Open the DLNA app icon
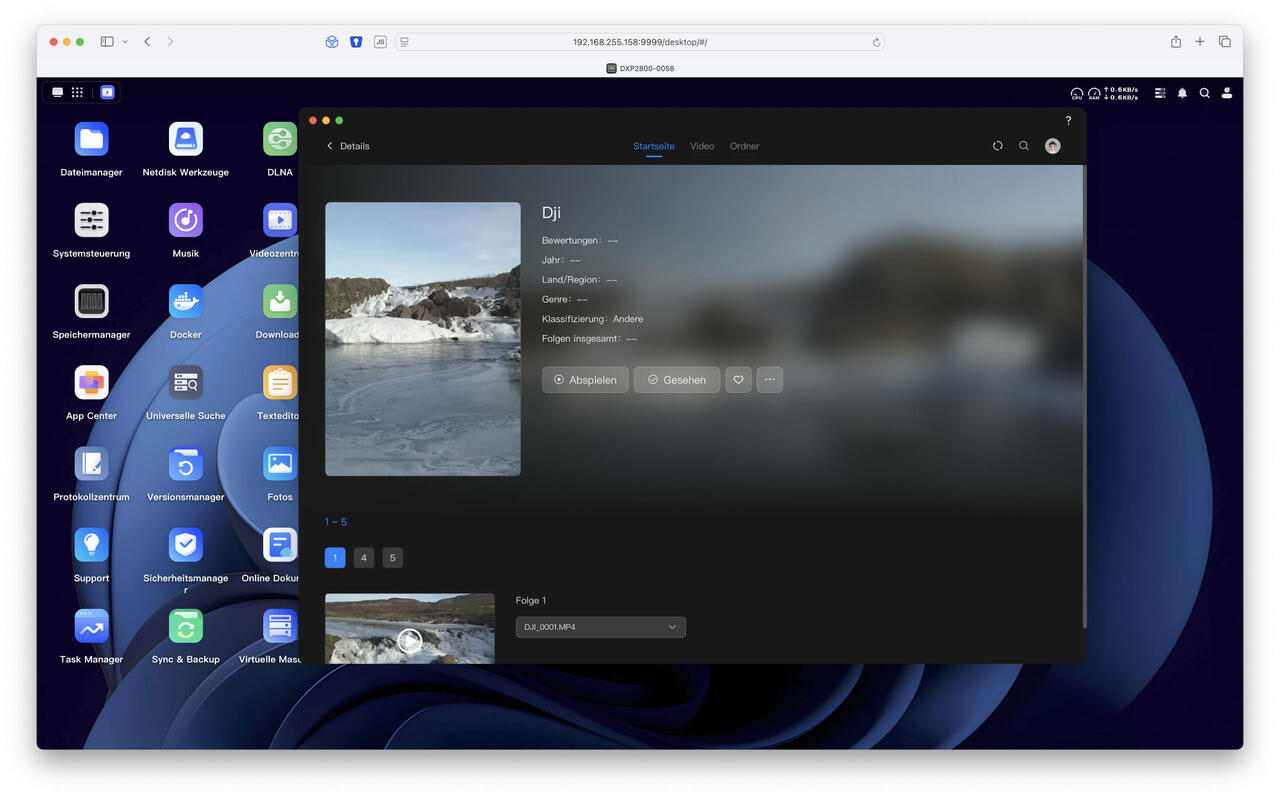1280x798 pixels. pyautogui.click(x=280, y=139)
